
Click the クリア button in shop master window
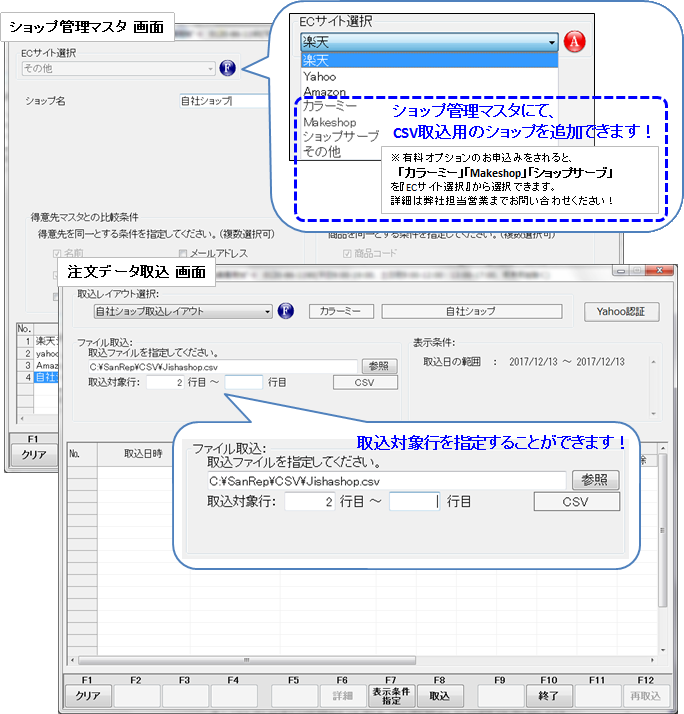[x=34, y=454]
